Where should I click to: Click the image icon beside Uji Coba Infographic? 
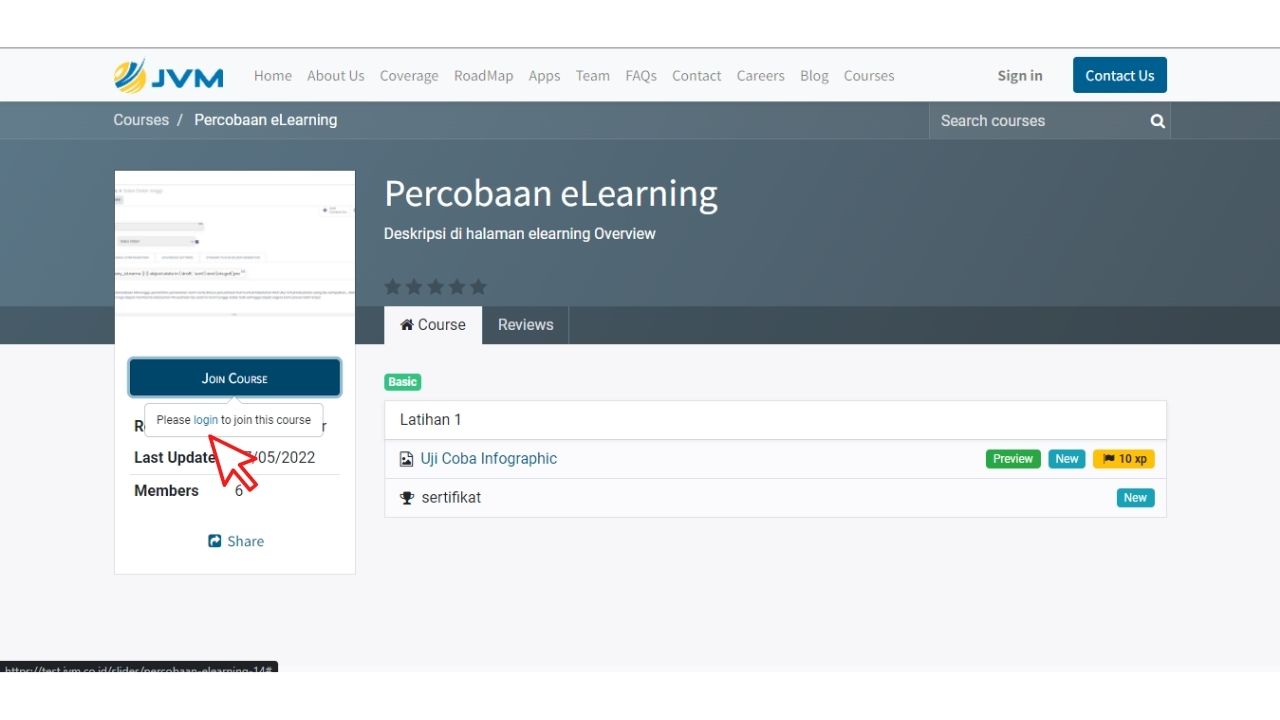tap(406, 459)
